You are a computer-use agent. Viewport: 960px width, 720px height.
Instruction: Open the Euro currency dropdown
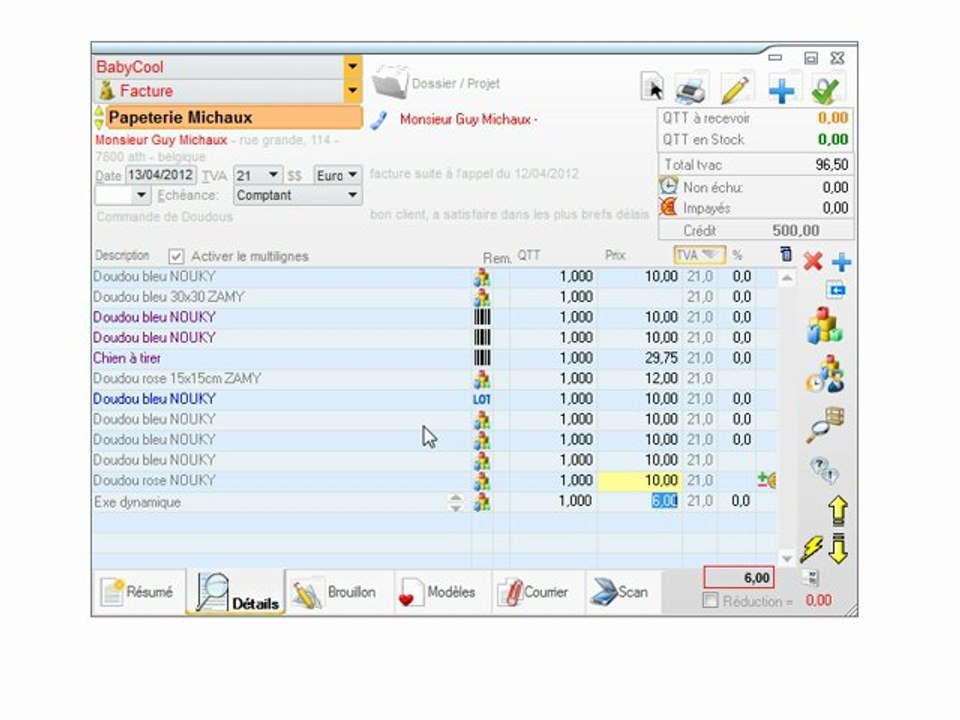click(x=353, y=175)
